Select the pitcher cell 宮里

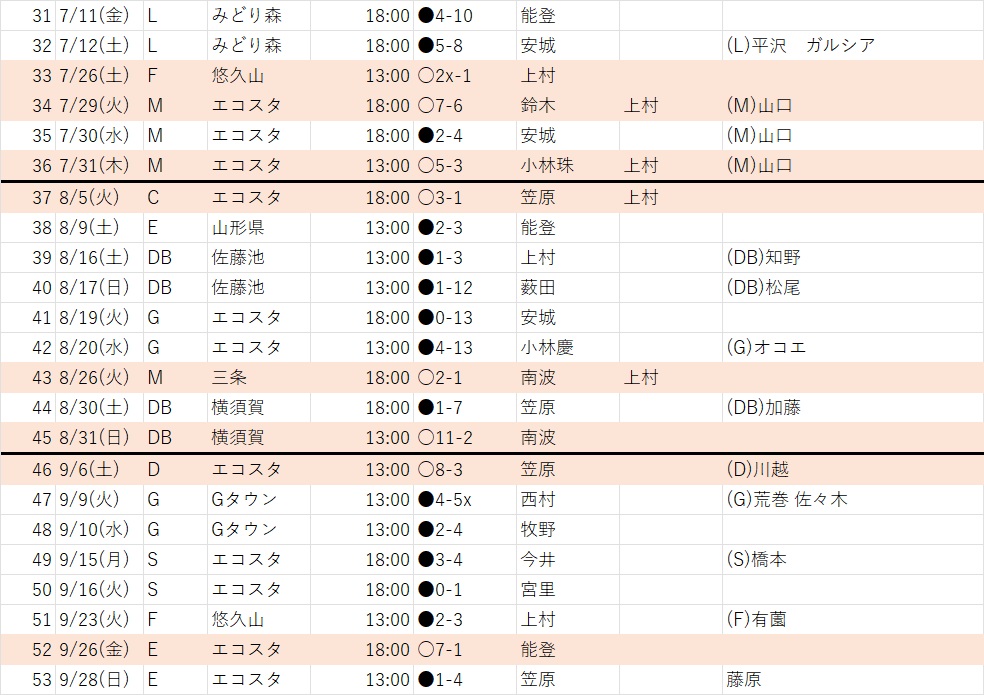538,590
